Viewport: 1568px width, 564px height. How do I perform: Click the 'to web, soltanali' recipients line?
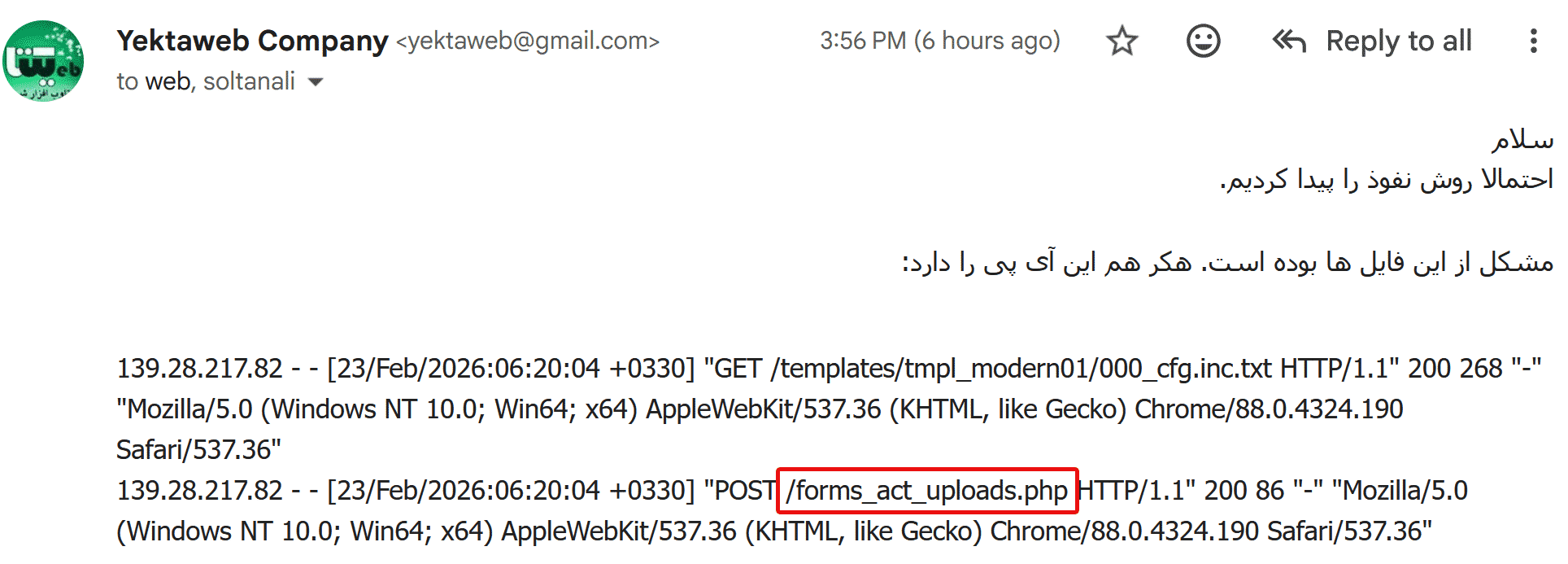point(205,81)
